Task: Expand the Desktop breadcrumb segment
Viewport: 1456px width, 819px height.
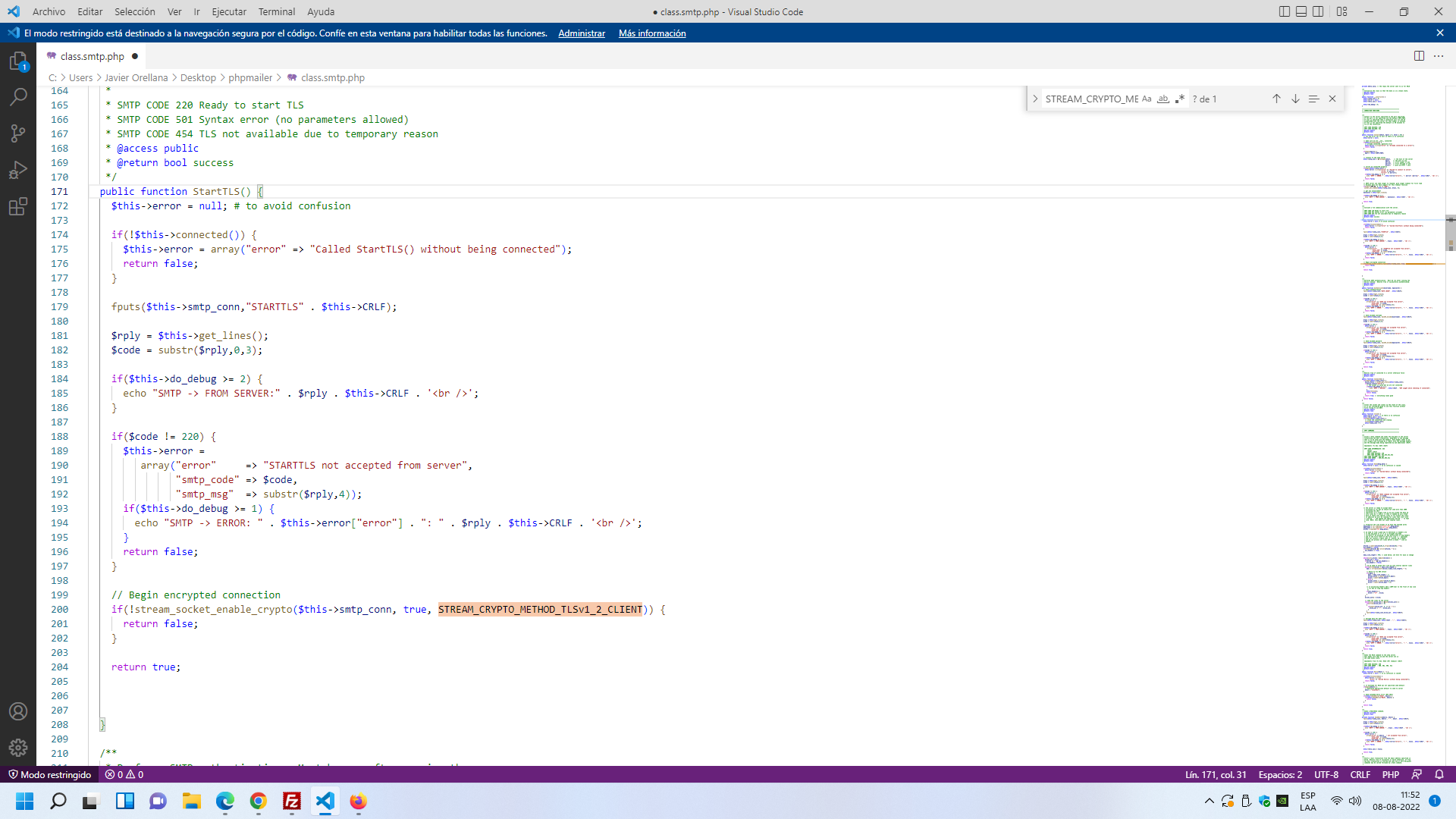Action: pyautogui.click(x=198, y=77)
